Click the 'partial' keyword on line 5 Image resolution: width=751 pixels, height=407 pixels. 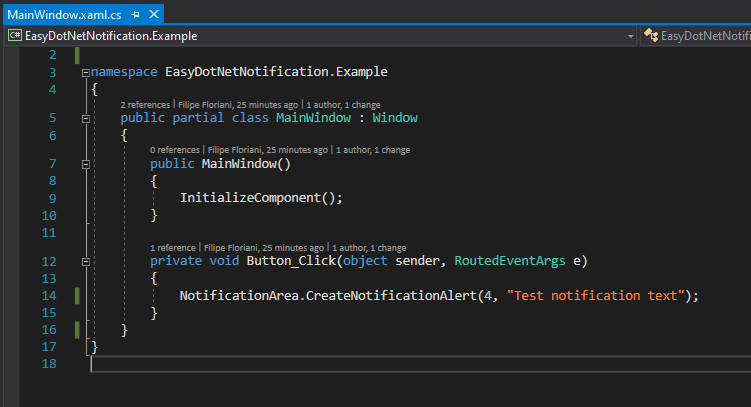click(x=198, y=118)
